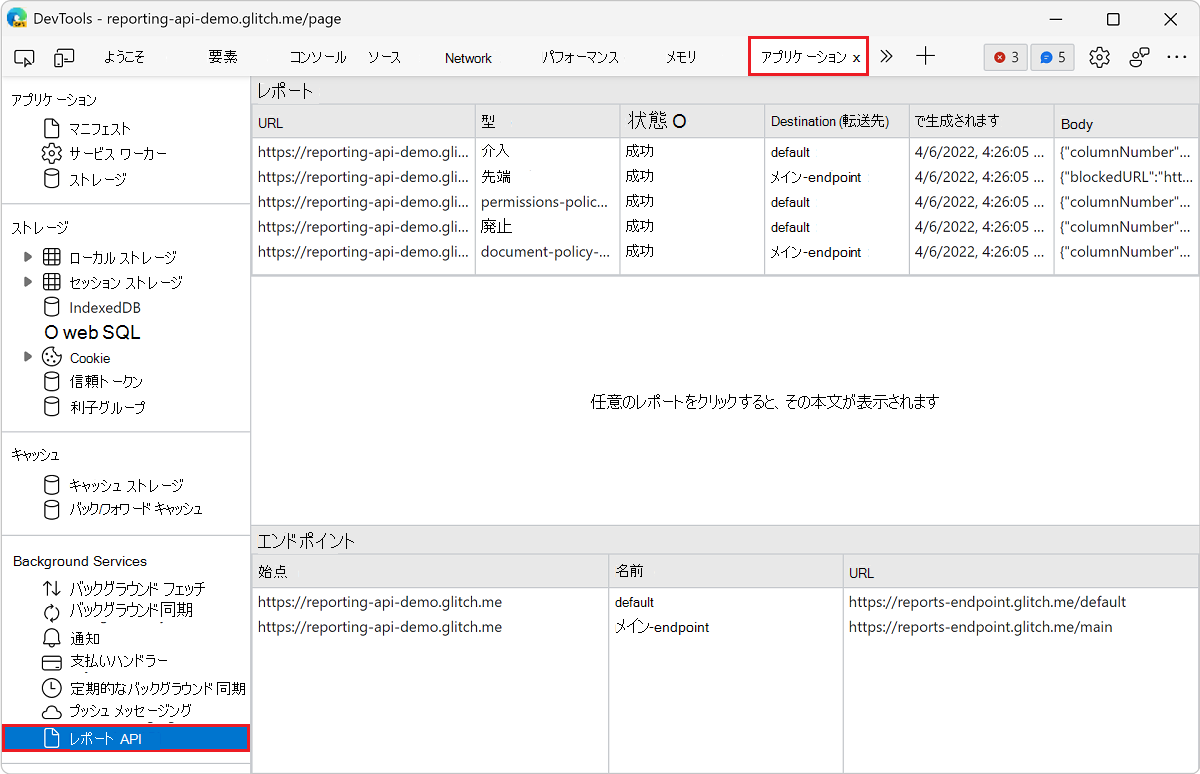Expand the ローカル ストレージ tree
1200x774 pixels.
coord(28,257)
